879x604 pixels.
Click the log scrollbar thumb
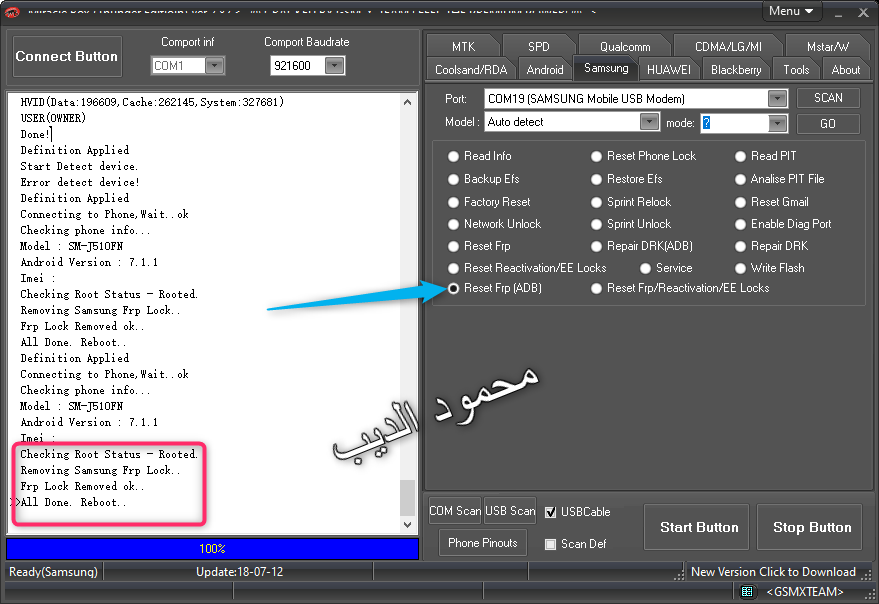408,497
